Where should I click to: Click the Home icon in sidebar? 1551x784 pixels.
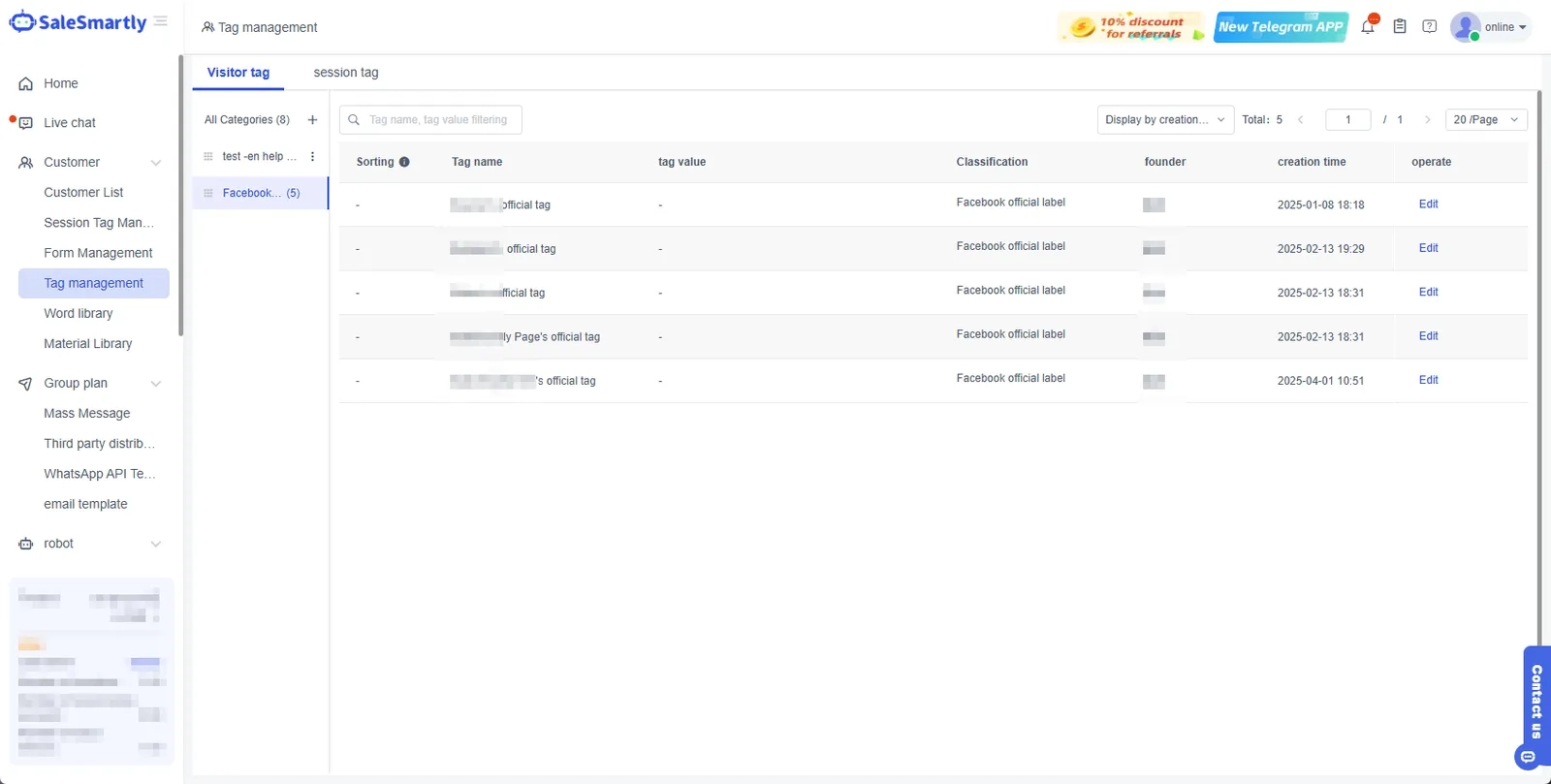click(26, 84)
